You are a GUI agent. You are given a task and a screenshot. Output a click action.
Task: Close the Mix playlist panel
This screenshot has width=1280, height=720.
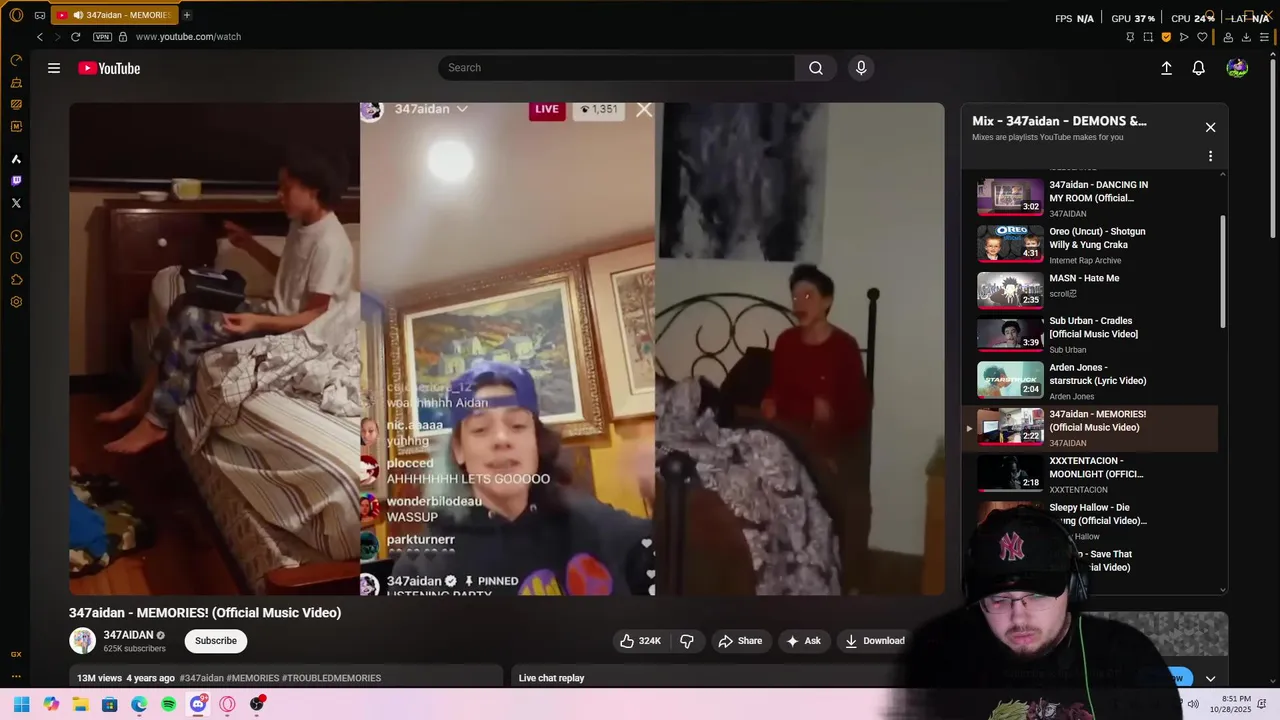click(x=1210, y=127)
